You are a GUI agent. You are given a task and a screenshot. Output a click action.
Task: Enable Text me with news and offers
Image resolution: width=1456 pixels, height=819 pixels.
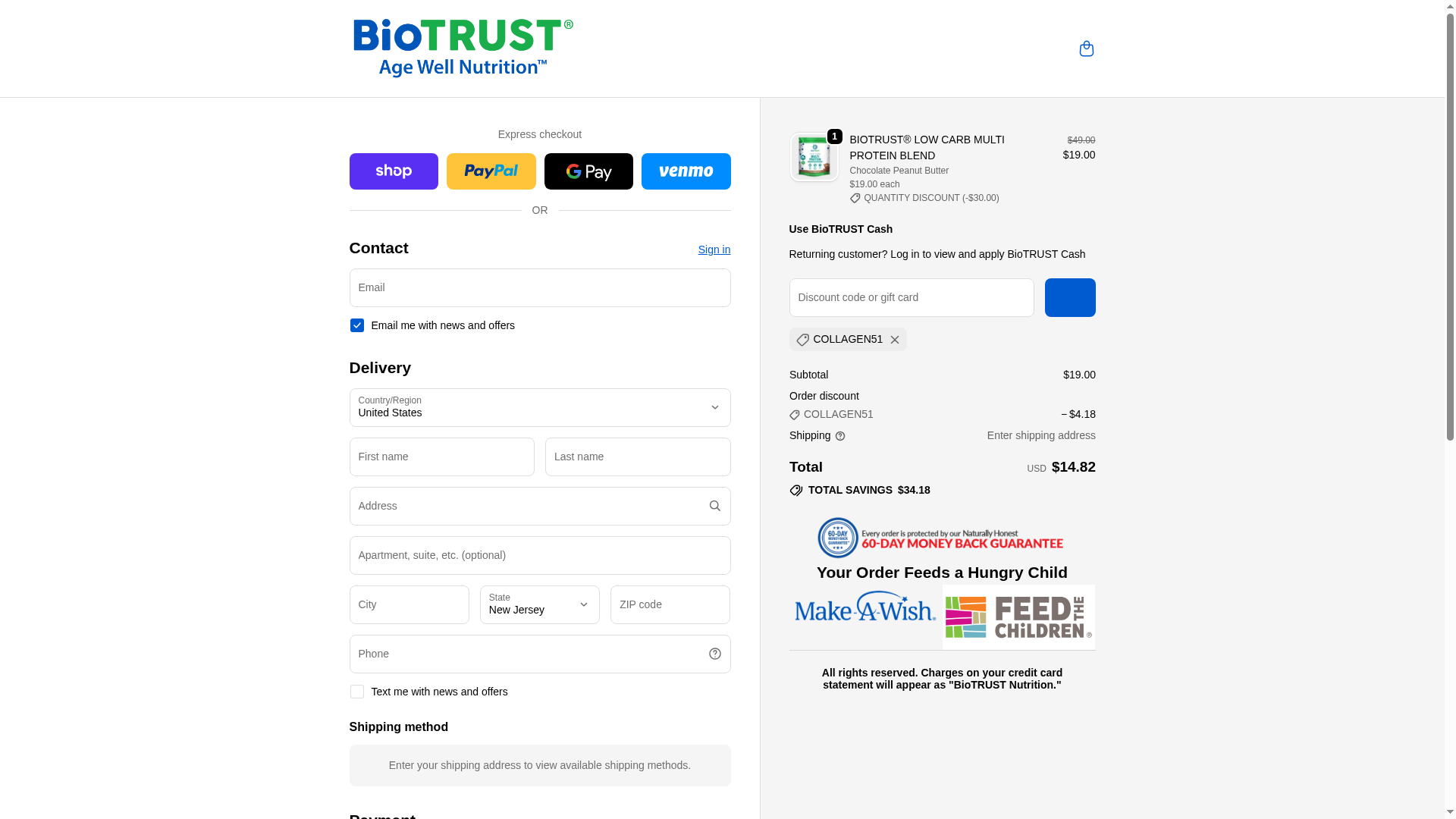point(356,692)
